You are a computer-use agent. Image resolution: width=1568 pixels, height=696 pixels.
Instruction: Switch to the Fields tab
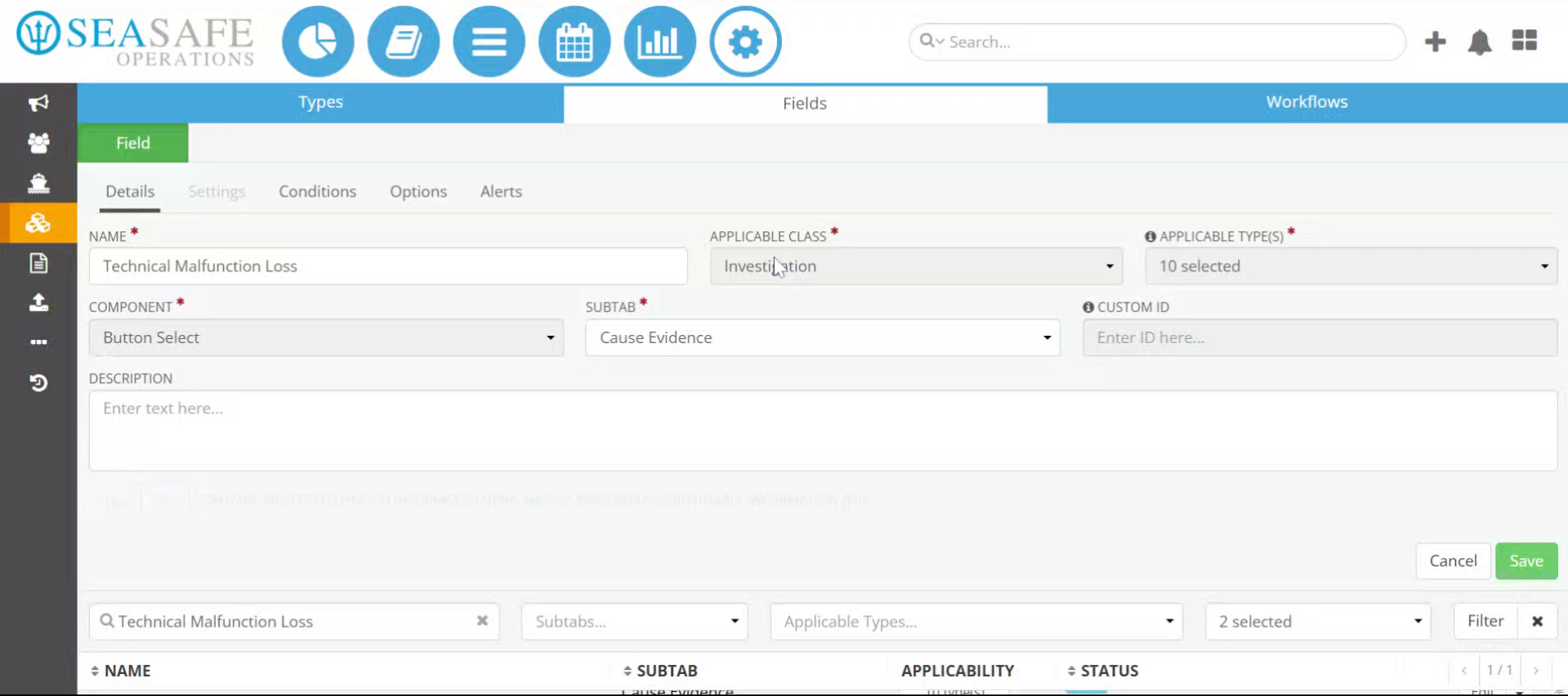coord(805,104)
